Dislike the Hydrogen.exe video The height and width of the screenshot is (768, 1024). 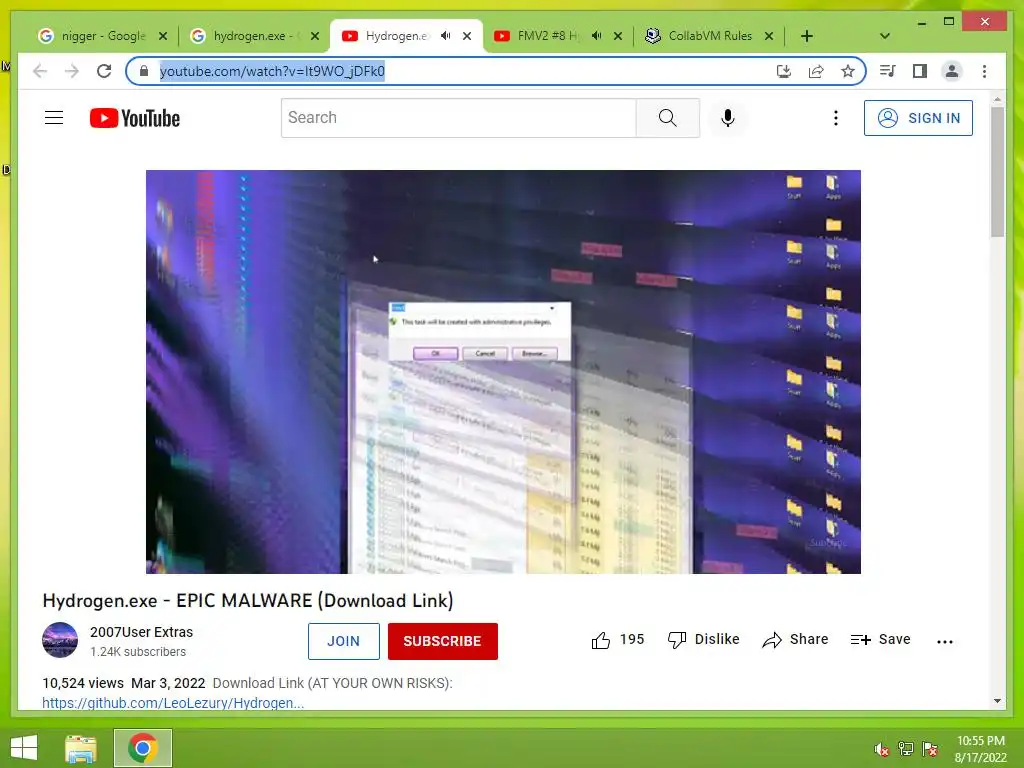703,640
